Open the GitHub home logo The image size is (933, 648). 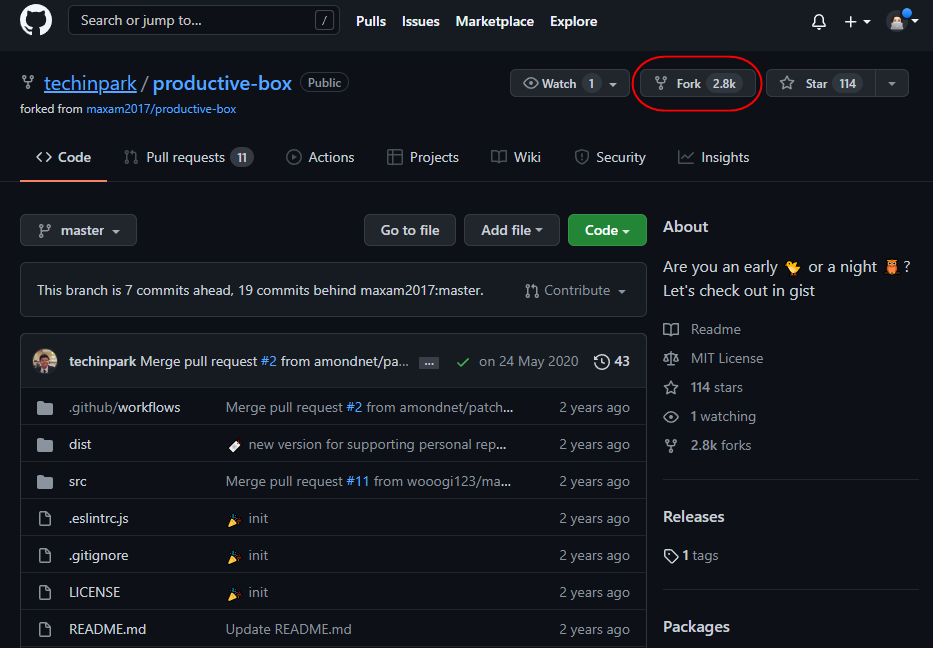point(36,20)
